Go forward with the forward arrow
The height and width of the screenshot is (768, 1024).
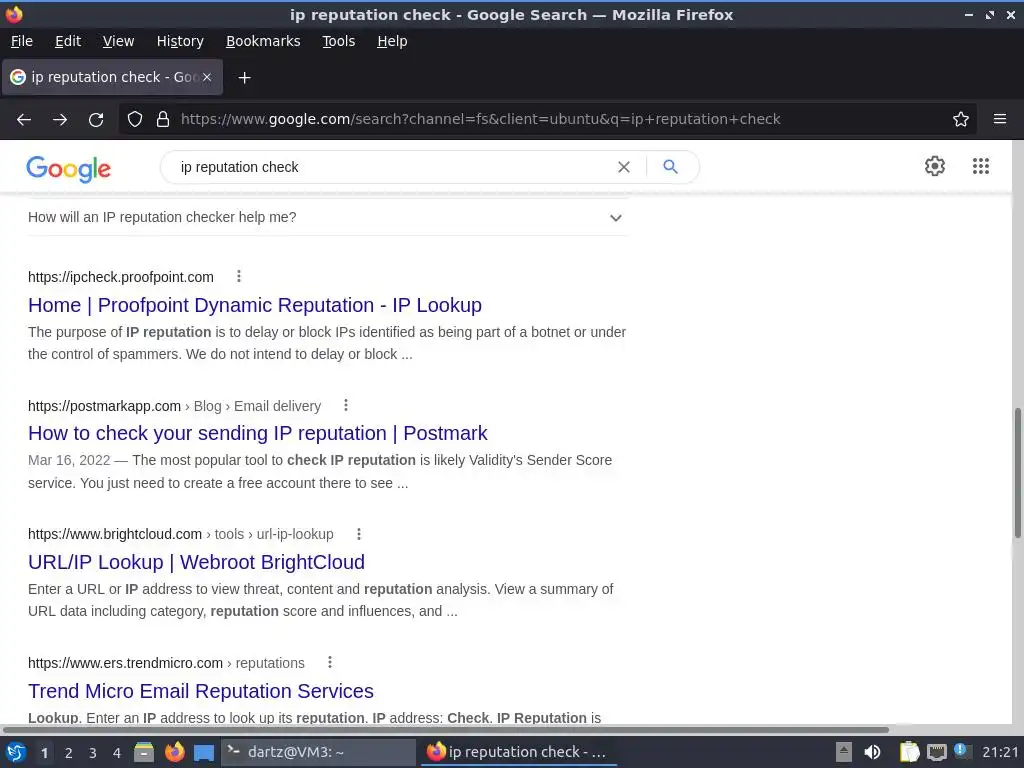point(60,120)
